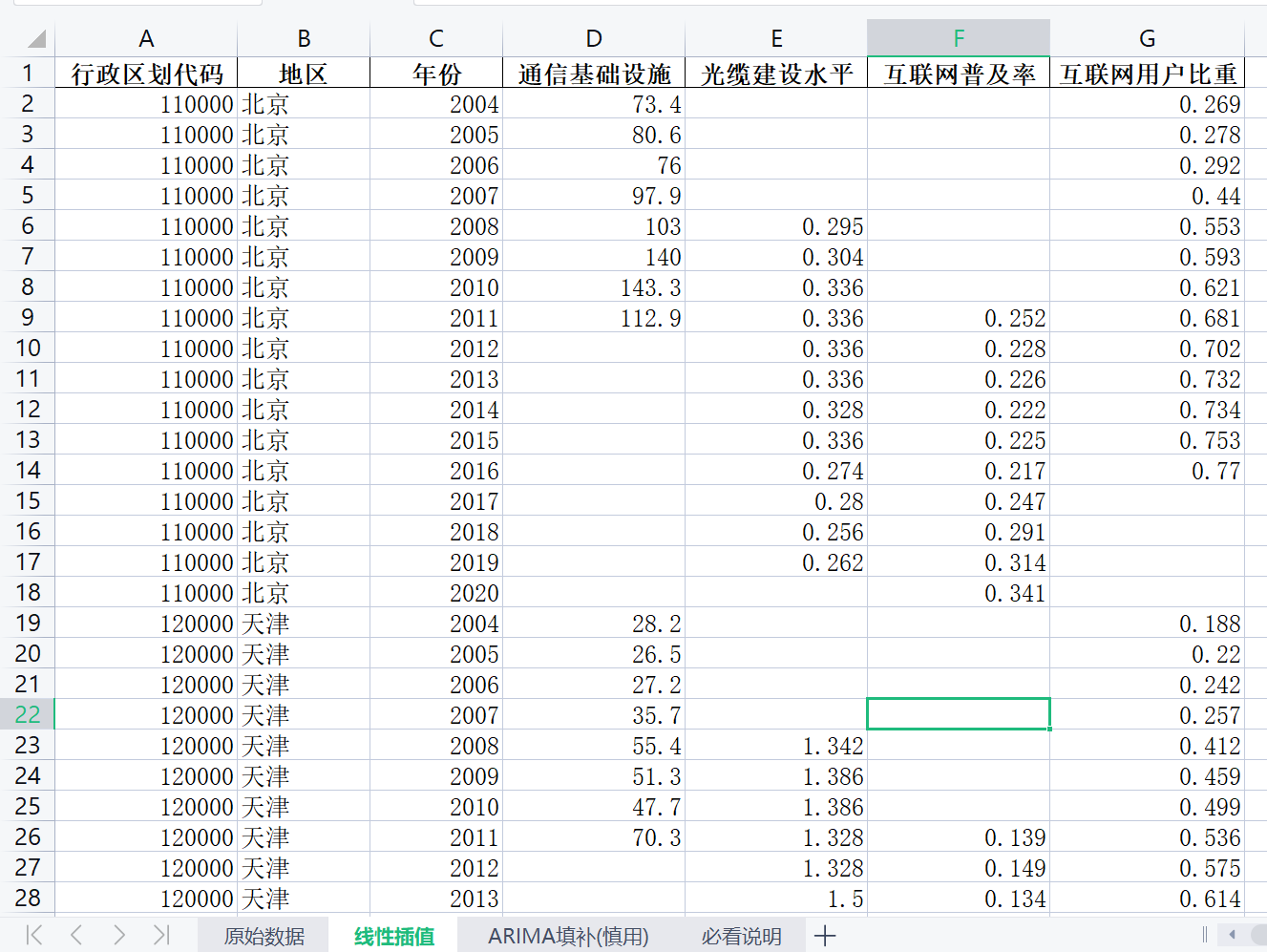Click the 120000 cell in row 28

[146, 898]
